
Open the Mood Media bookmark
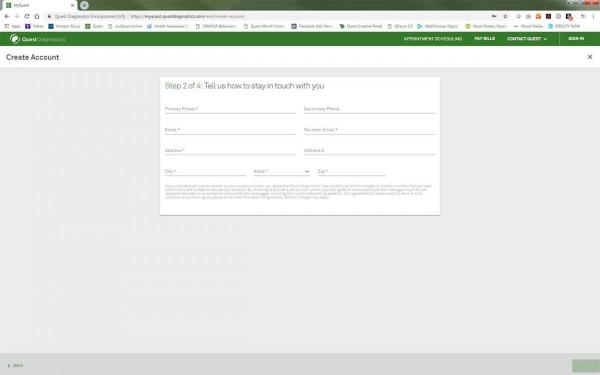click(528, 26)
